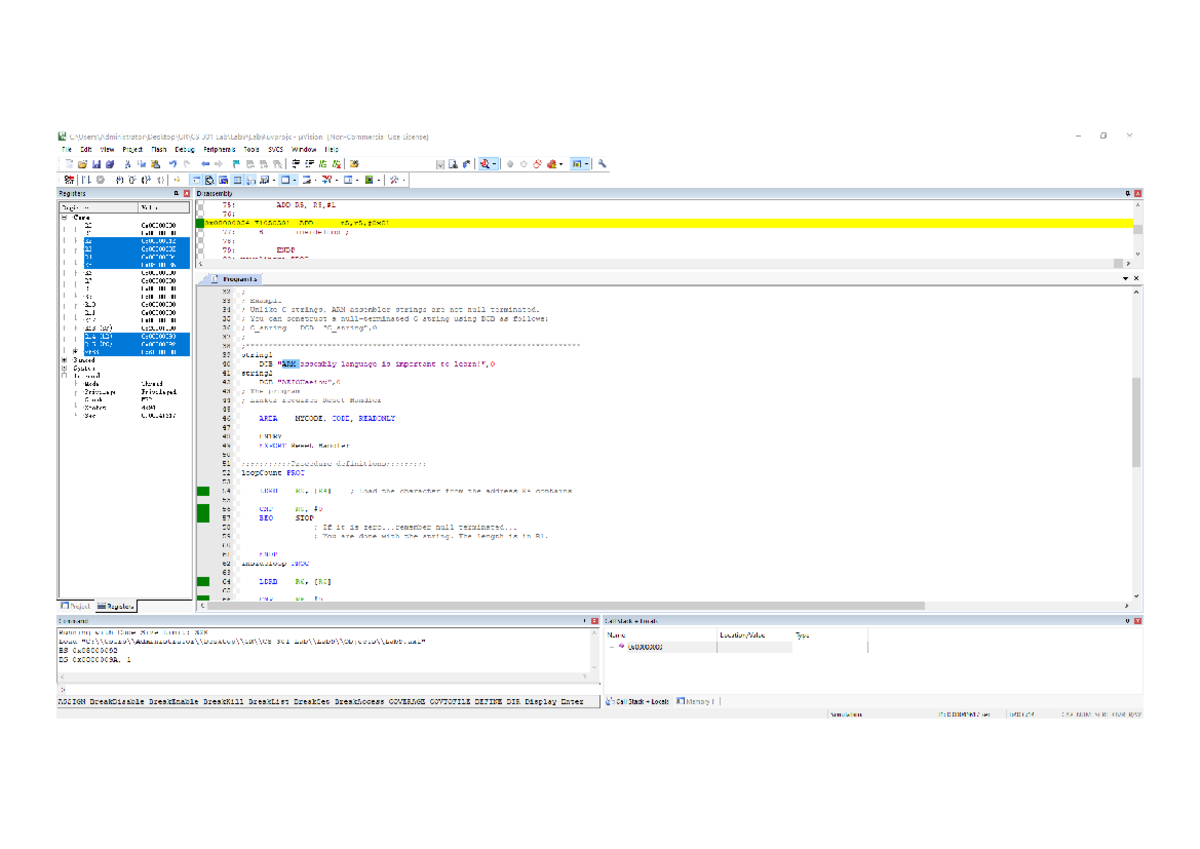Click the Navigate Back arrow icon
1200x849 pixels.
coord(205,164)
